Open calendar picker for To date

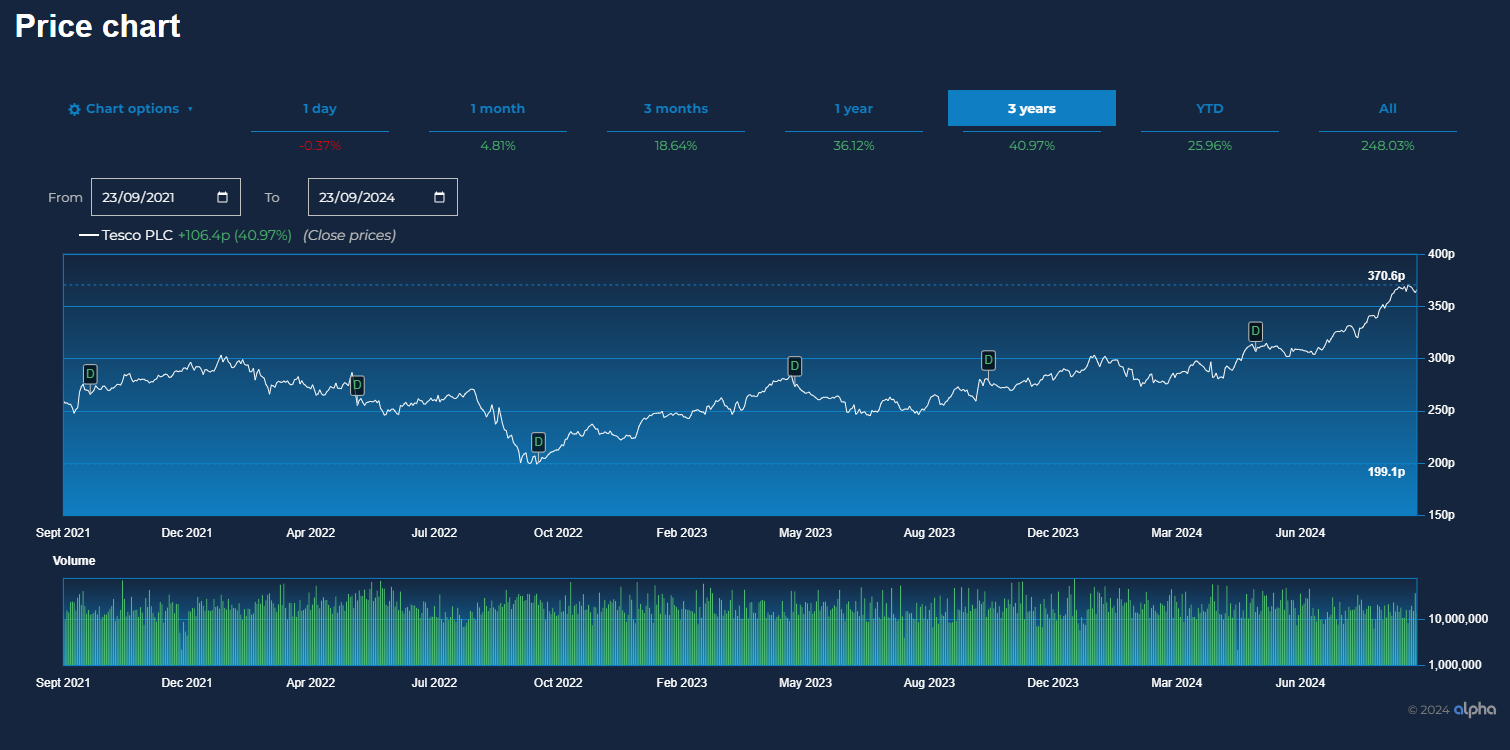coord(439,197)
